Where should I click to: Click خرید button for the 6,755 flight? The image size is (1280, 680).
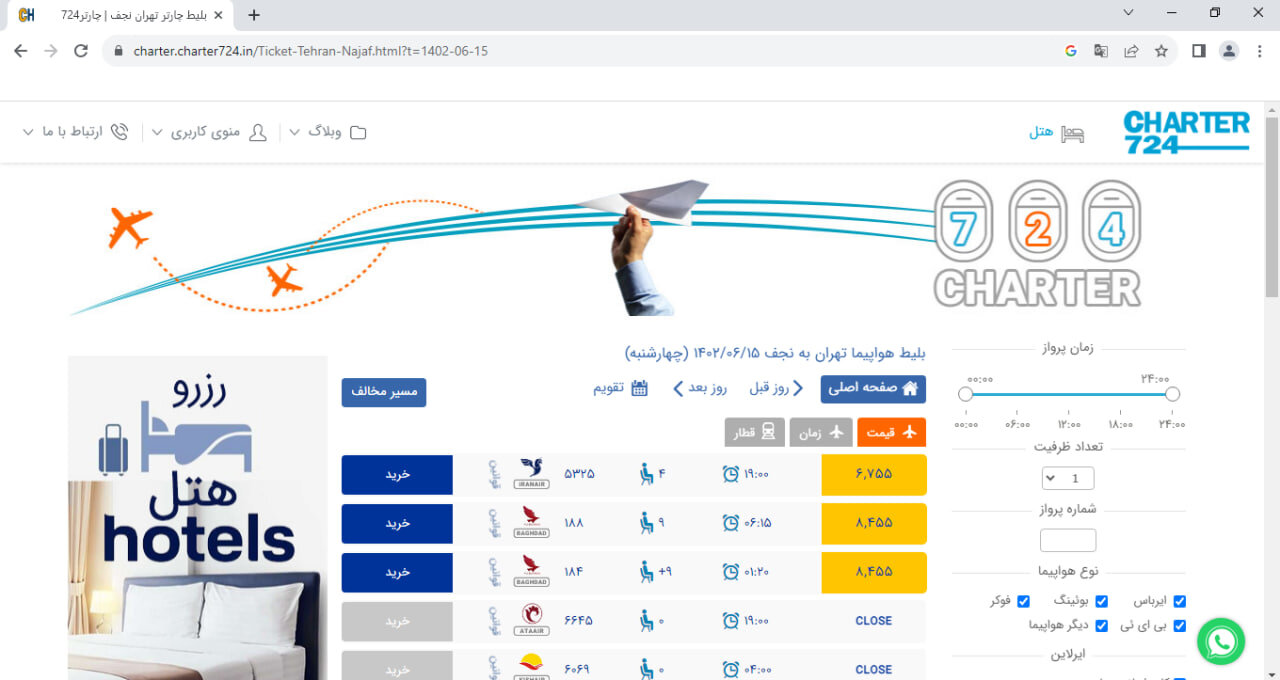click(397, 475)
